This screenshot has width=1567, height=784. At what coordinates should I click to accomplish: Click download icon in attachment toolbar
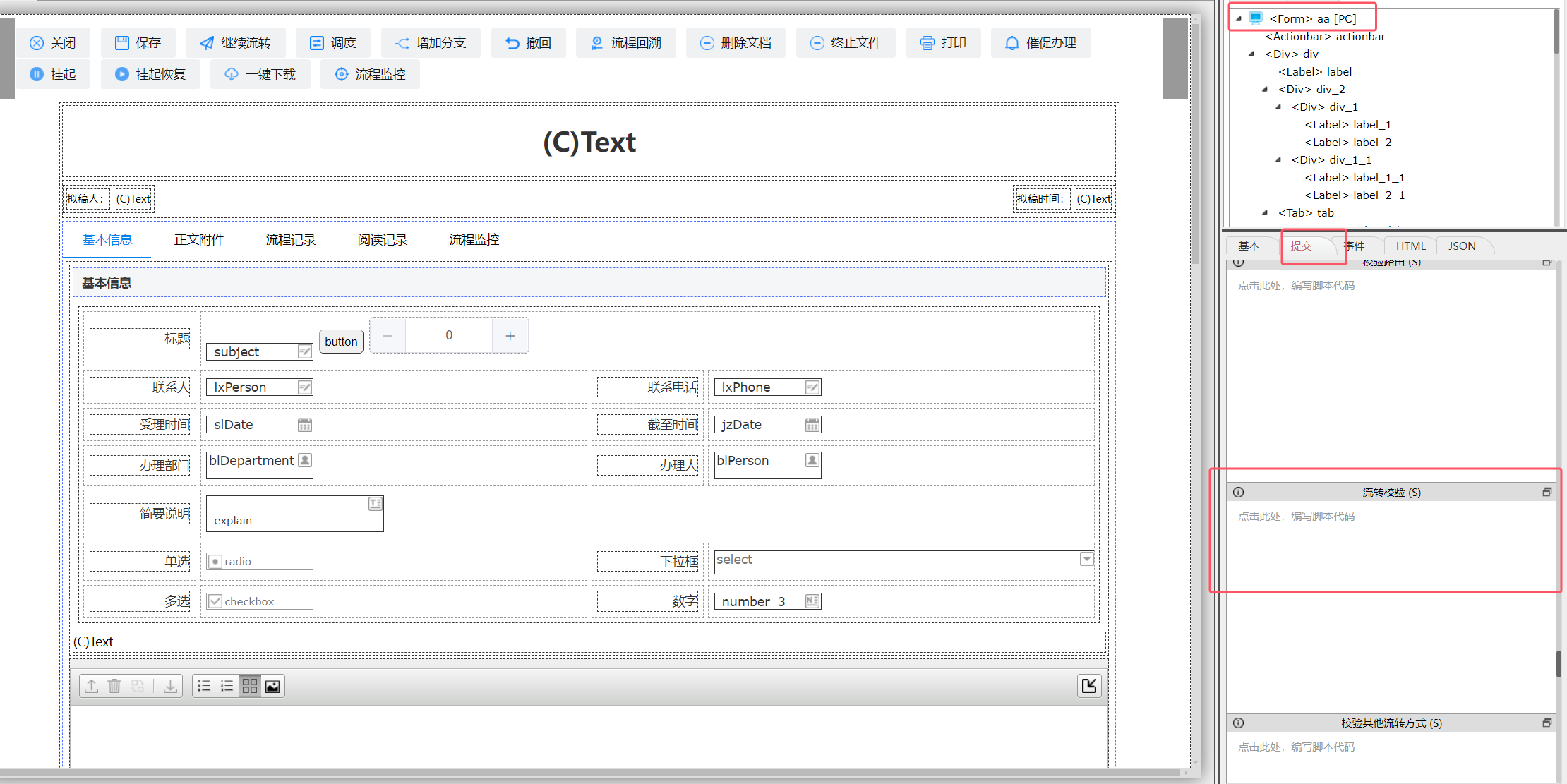pyautogui.click(x=170, y=686)
